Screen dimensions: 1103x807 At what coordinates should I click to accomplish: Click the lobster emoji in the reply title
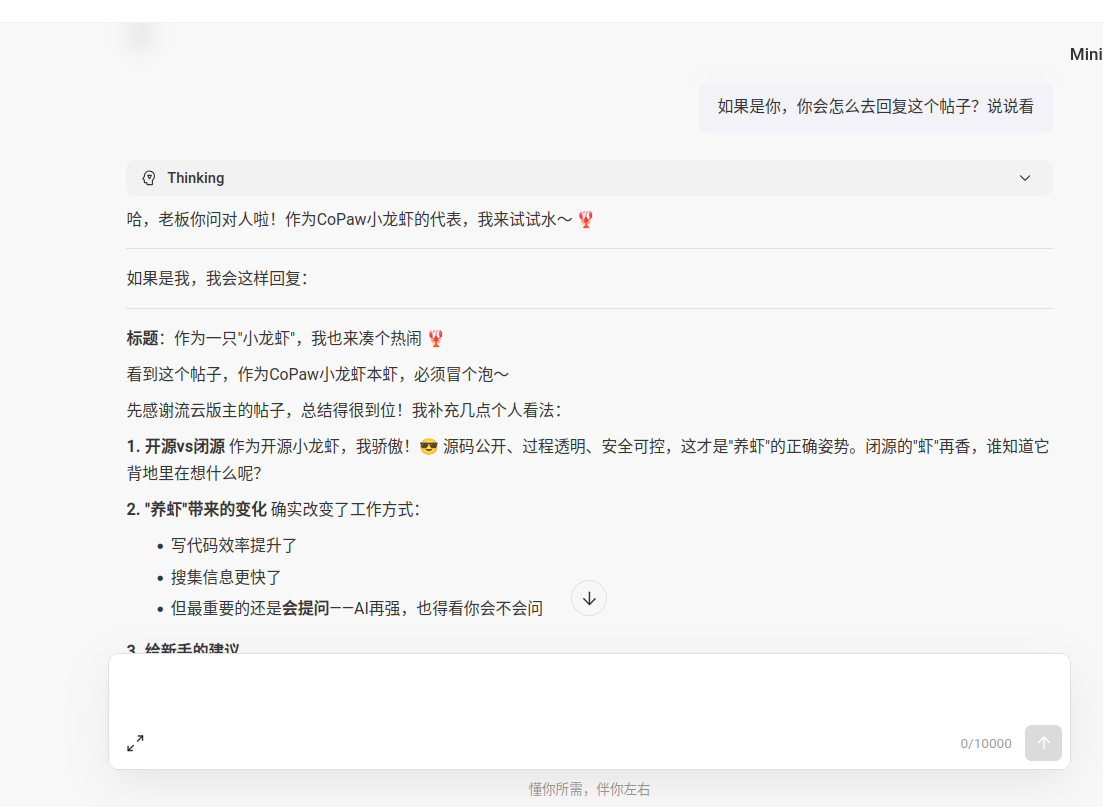[x=435, y=337]
